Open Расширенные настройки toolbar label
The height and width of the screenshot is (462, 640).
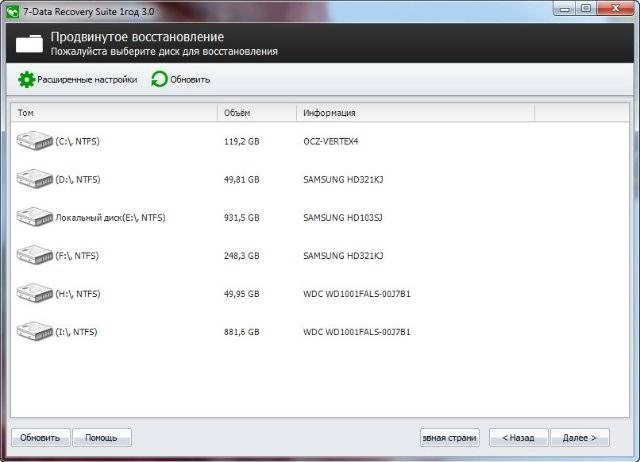pos(87,80)
